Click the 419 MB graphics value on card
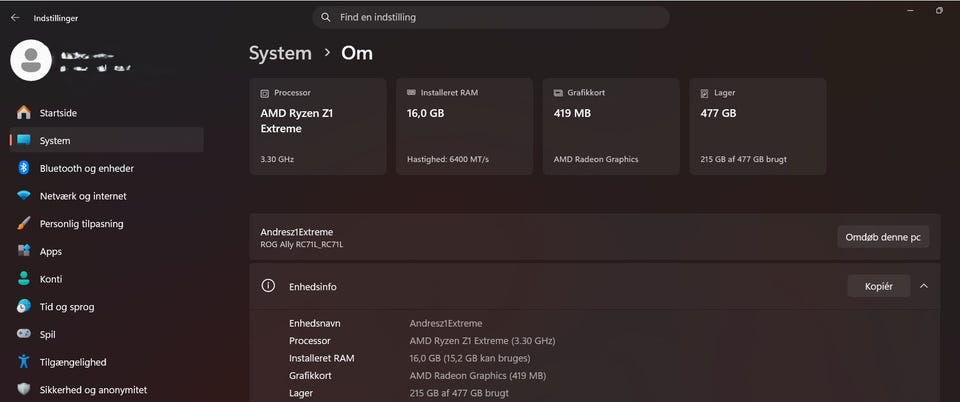The width and height of the screenshot is (960, 402). [572, 113]
